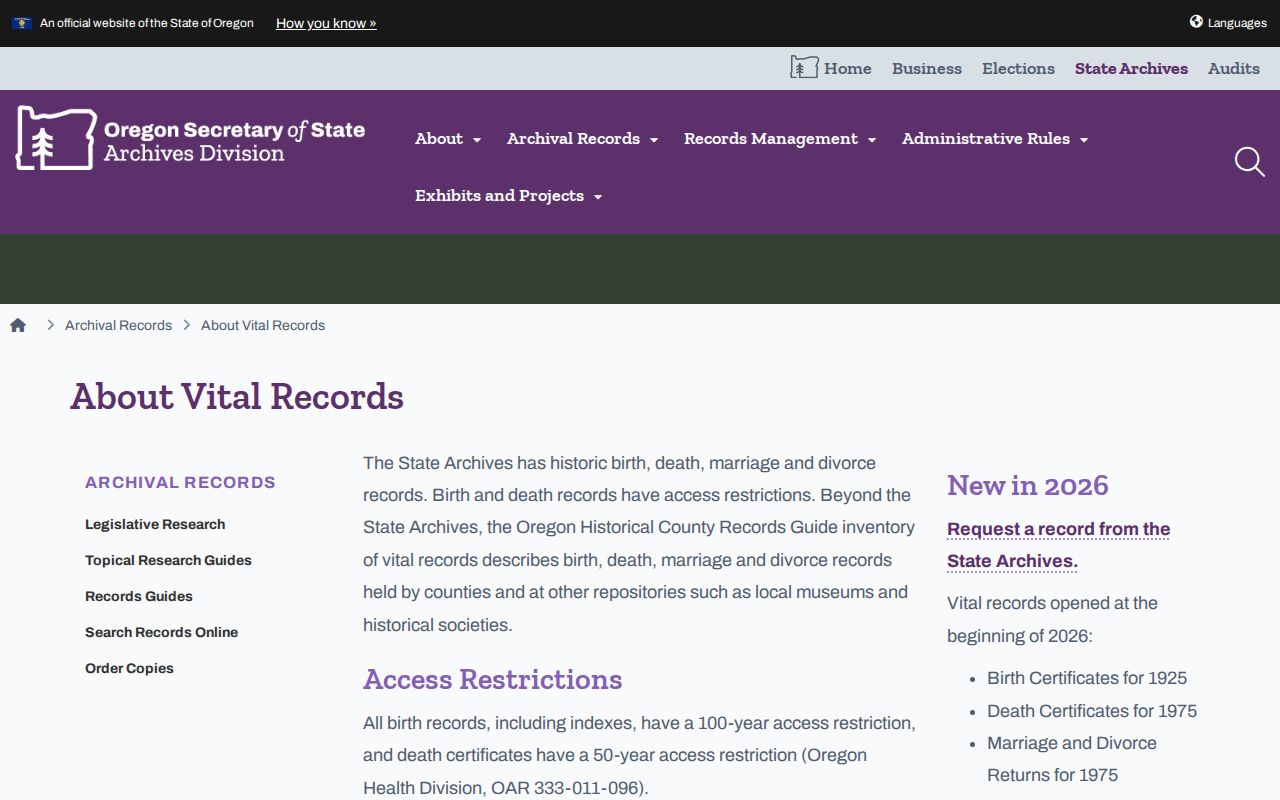Image resolution: width=1280 pixels, height=800 pixels.
Task: Click the Oregon state tree logo
Action: point(55,138)
